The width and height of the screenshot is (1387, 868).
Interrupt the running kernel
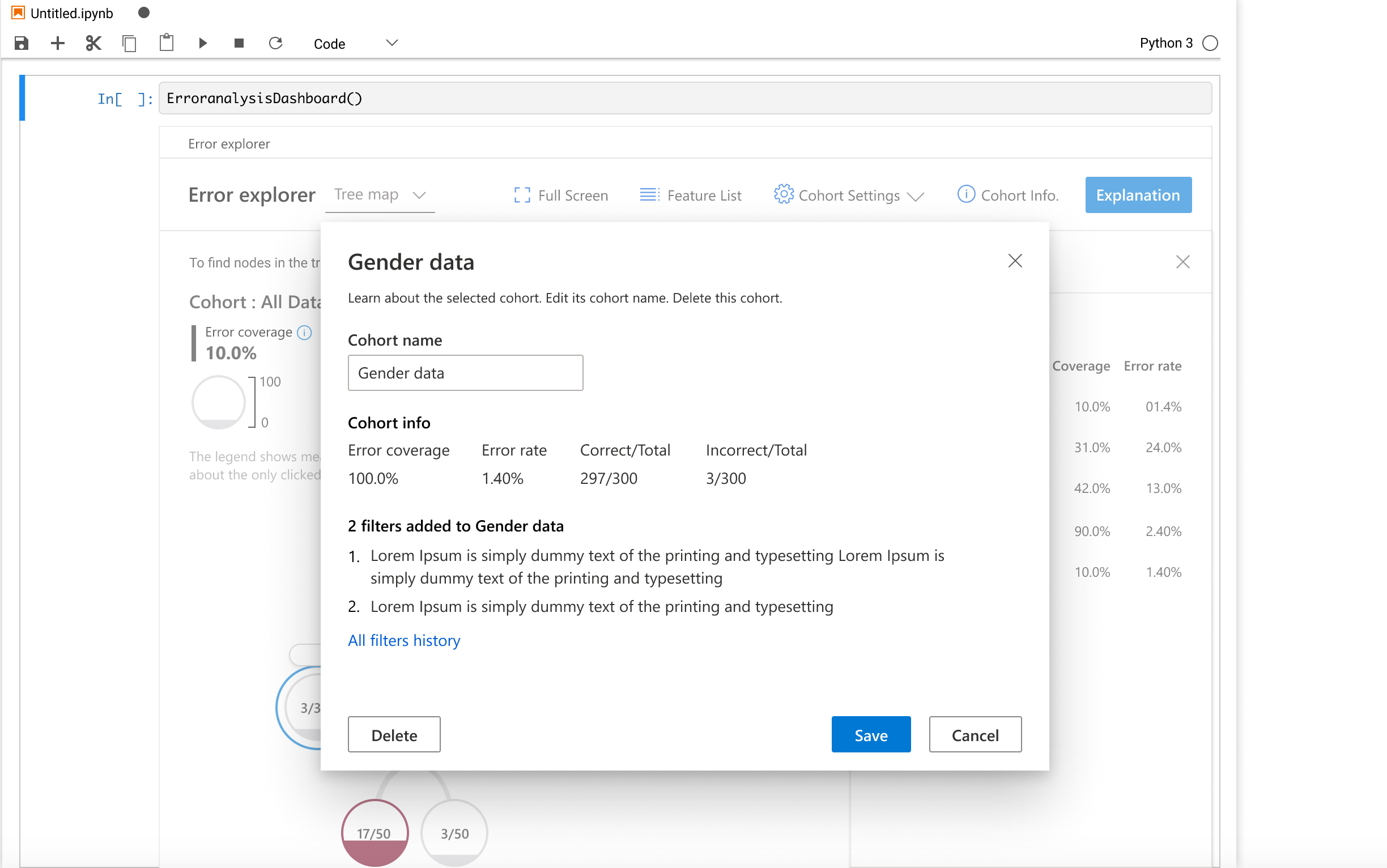[239, 43]
